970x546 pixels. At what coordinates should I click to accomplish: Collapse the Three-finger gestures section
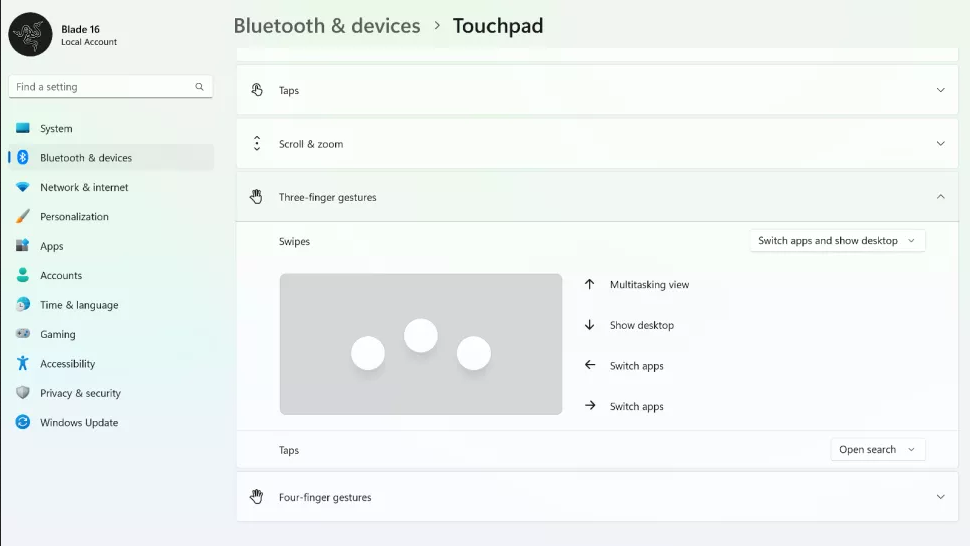pyautogui.click(x=940, y=197)
